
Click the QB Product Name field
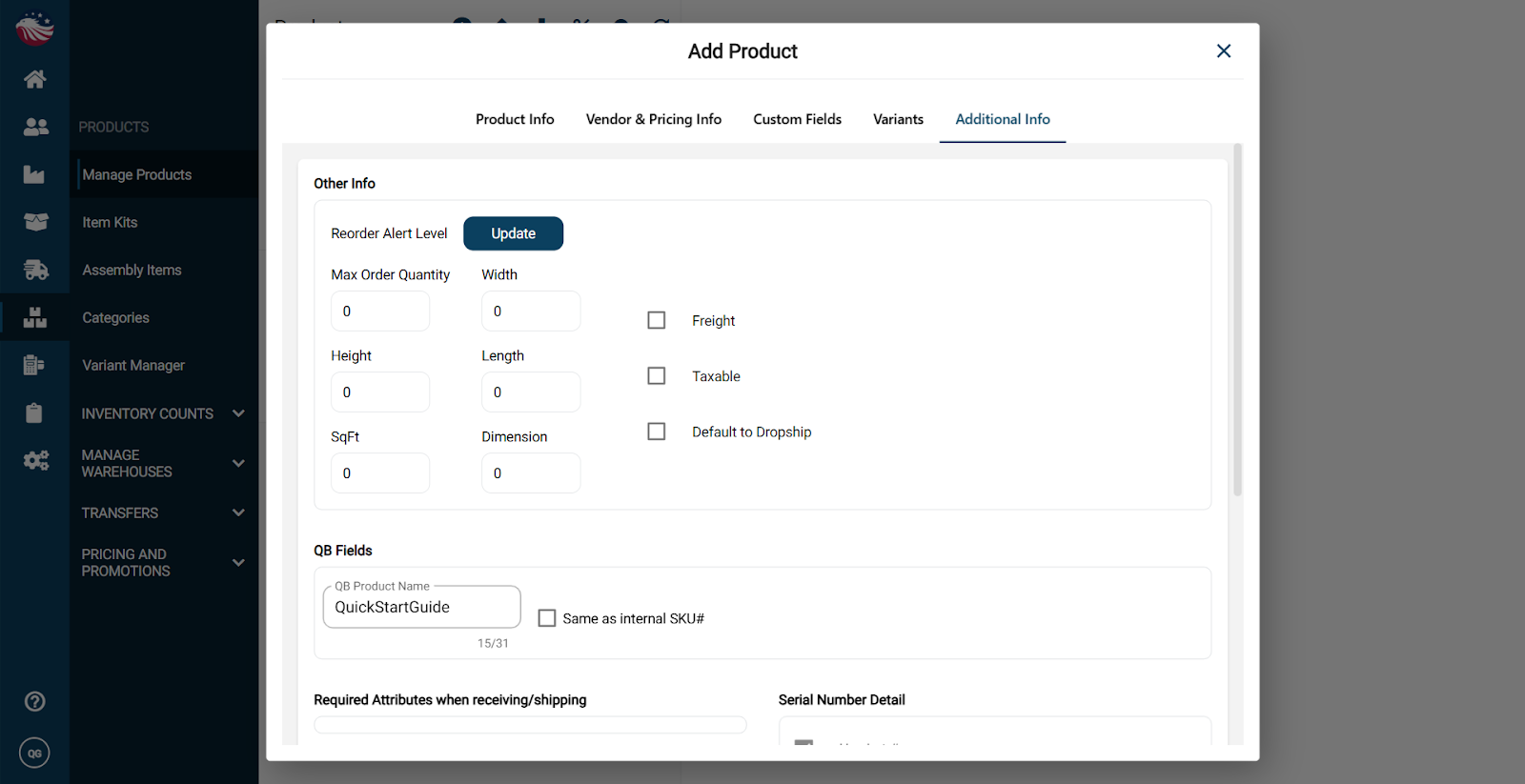[421, 608]
